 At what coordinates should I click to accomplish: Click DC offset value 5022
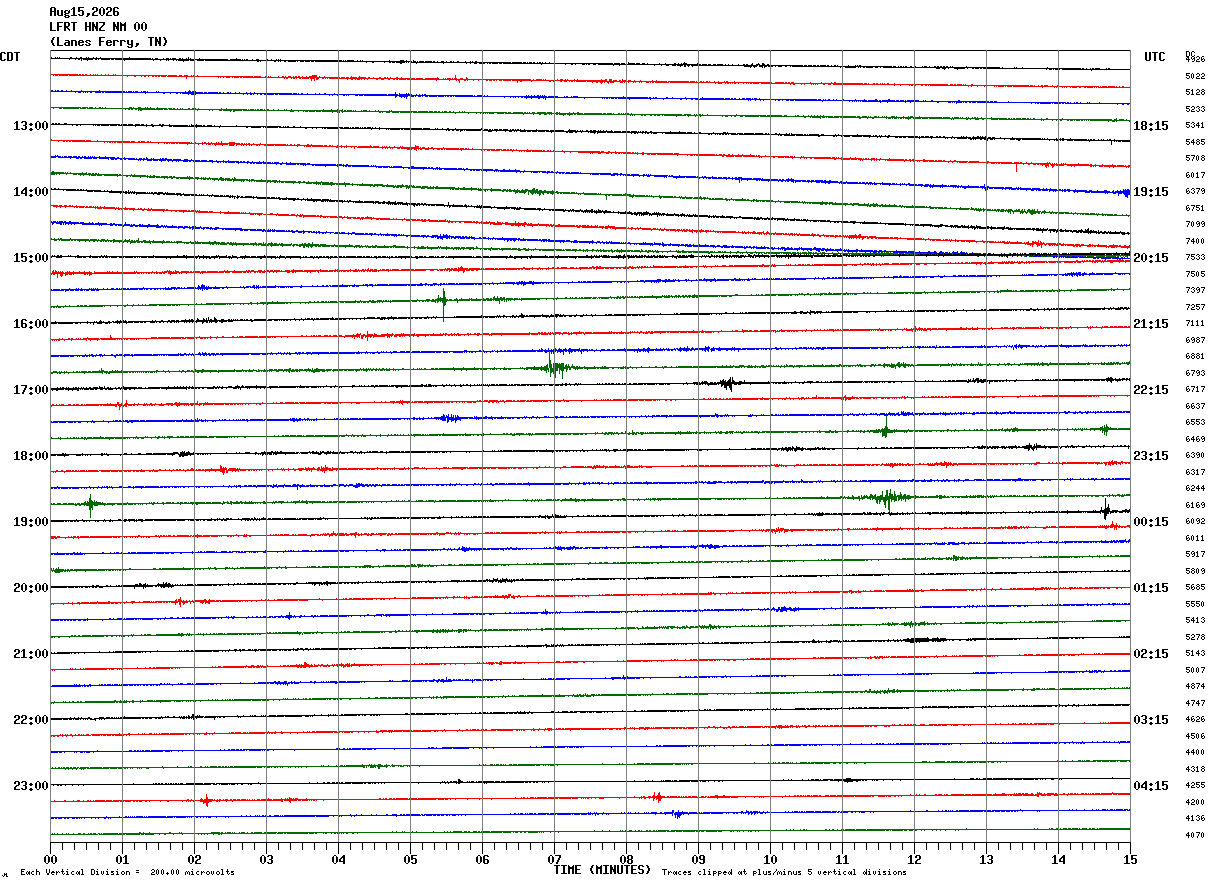pyautogui.click(x=1195, y=76)
